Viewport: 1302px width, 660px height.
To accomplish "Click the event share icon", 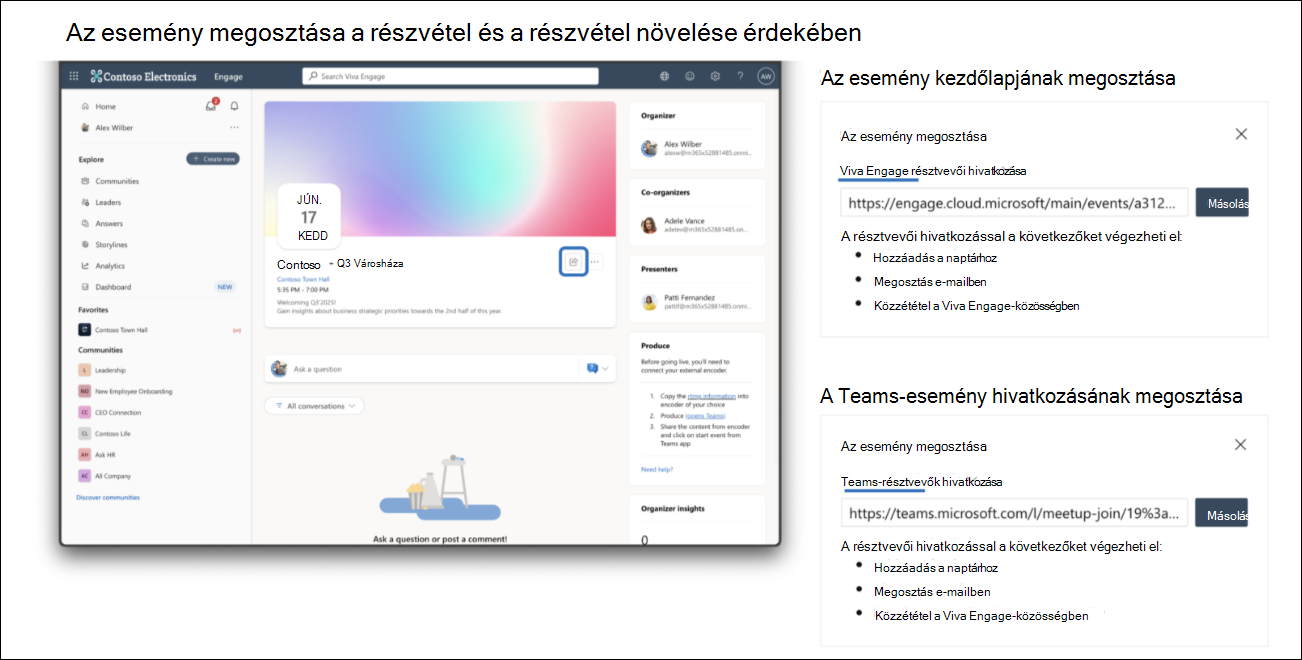I will pos(573,262).
